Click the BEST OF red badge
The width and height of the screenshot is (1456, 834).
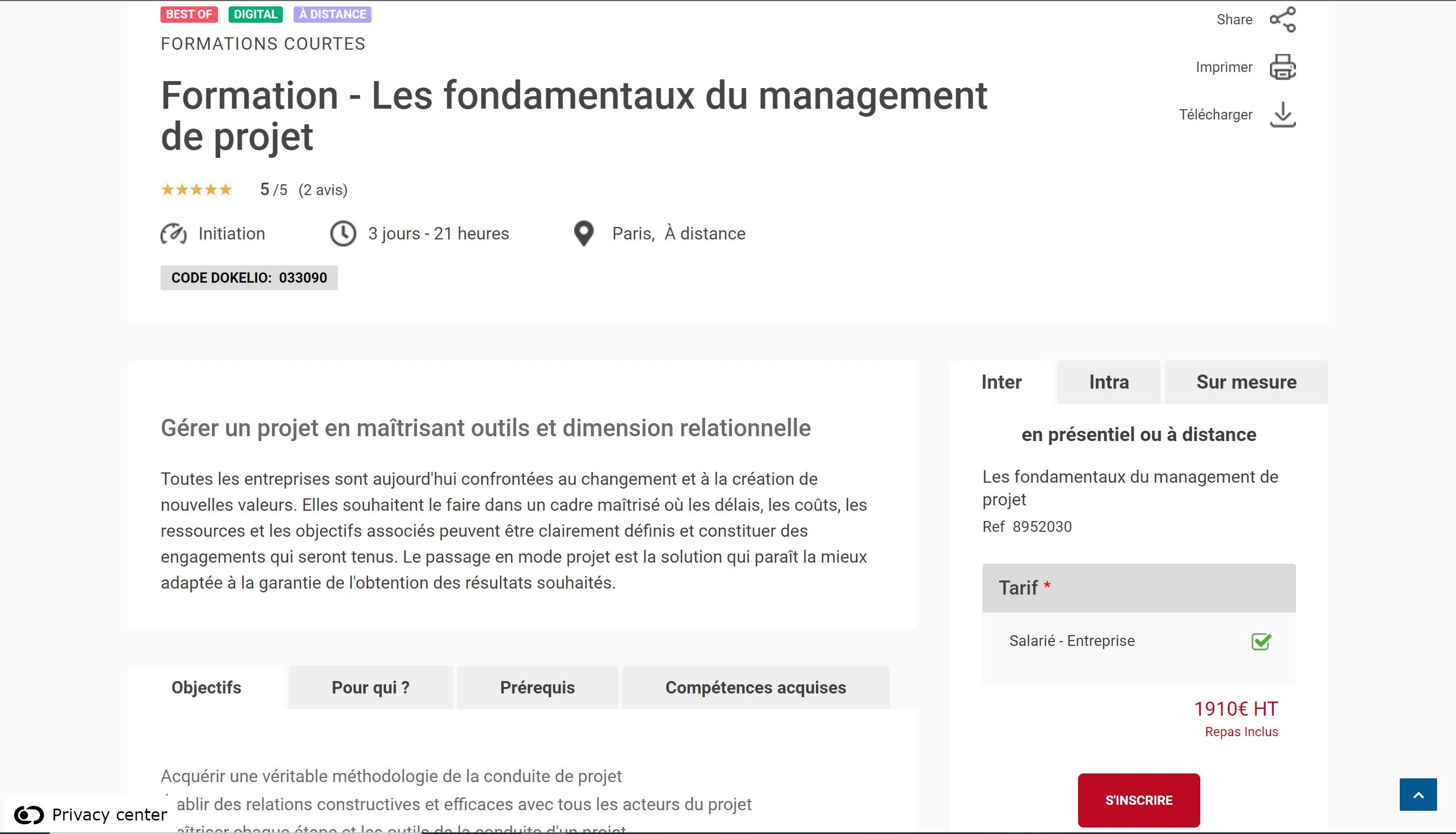[189, 14]
